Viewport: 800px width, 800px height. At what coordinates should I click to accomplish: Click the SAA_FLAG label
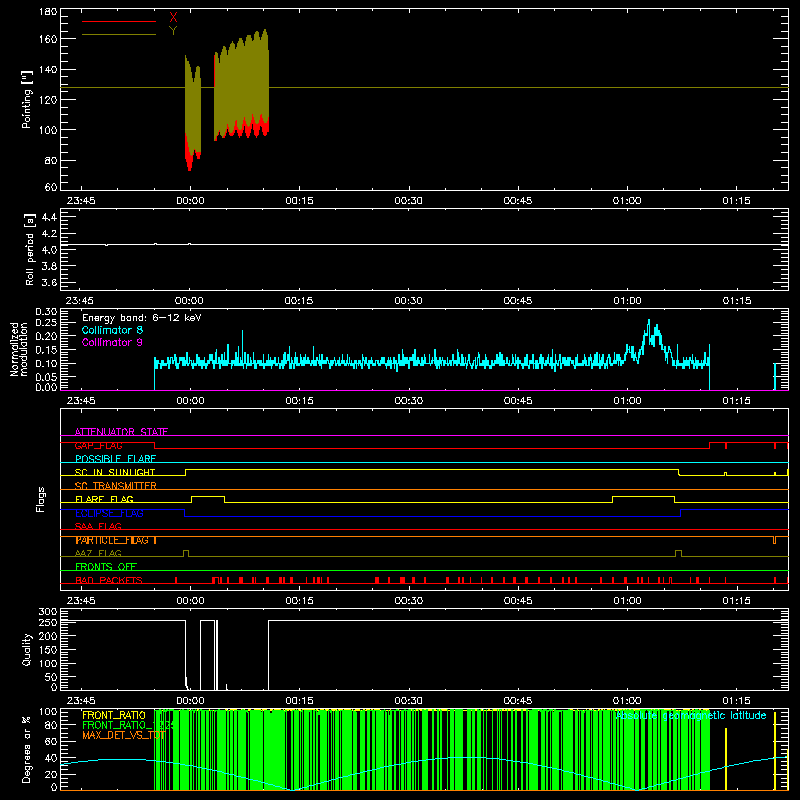(98, 526)
